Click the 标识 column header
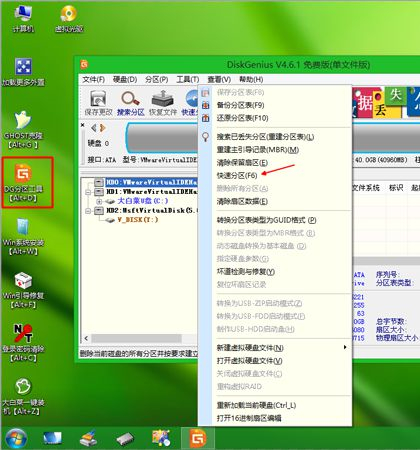 tap(396, 188)
